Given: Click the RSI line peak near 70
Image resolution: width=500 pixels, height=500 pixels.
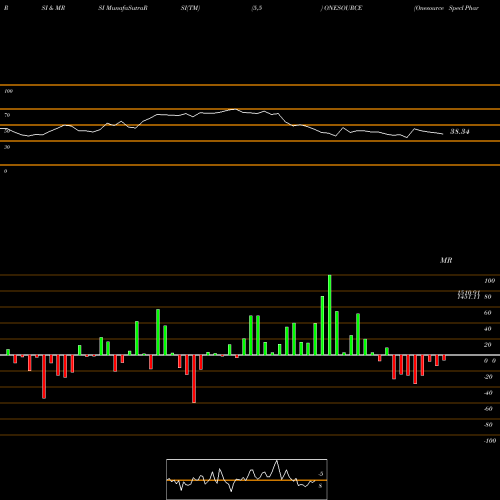Looking at the screenshot, I should coord(234,109).
